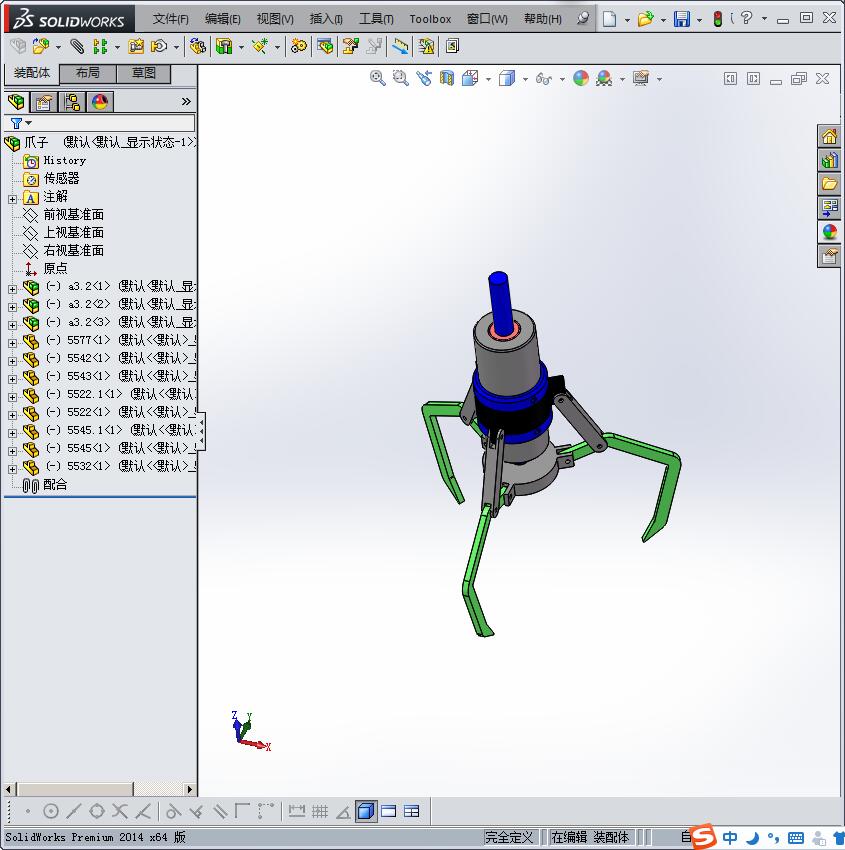Click the 在编辑 装配体 status text

coord(590,837)
